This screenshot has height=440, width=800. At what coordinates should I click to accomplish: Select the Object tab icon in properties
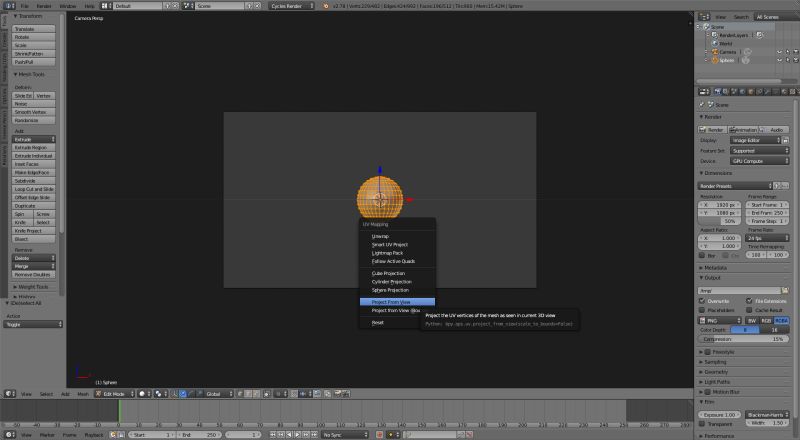pyautogui.click(x=751, y=91)
